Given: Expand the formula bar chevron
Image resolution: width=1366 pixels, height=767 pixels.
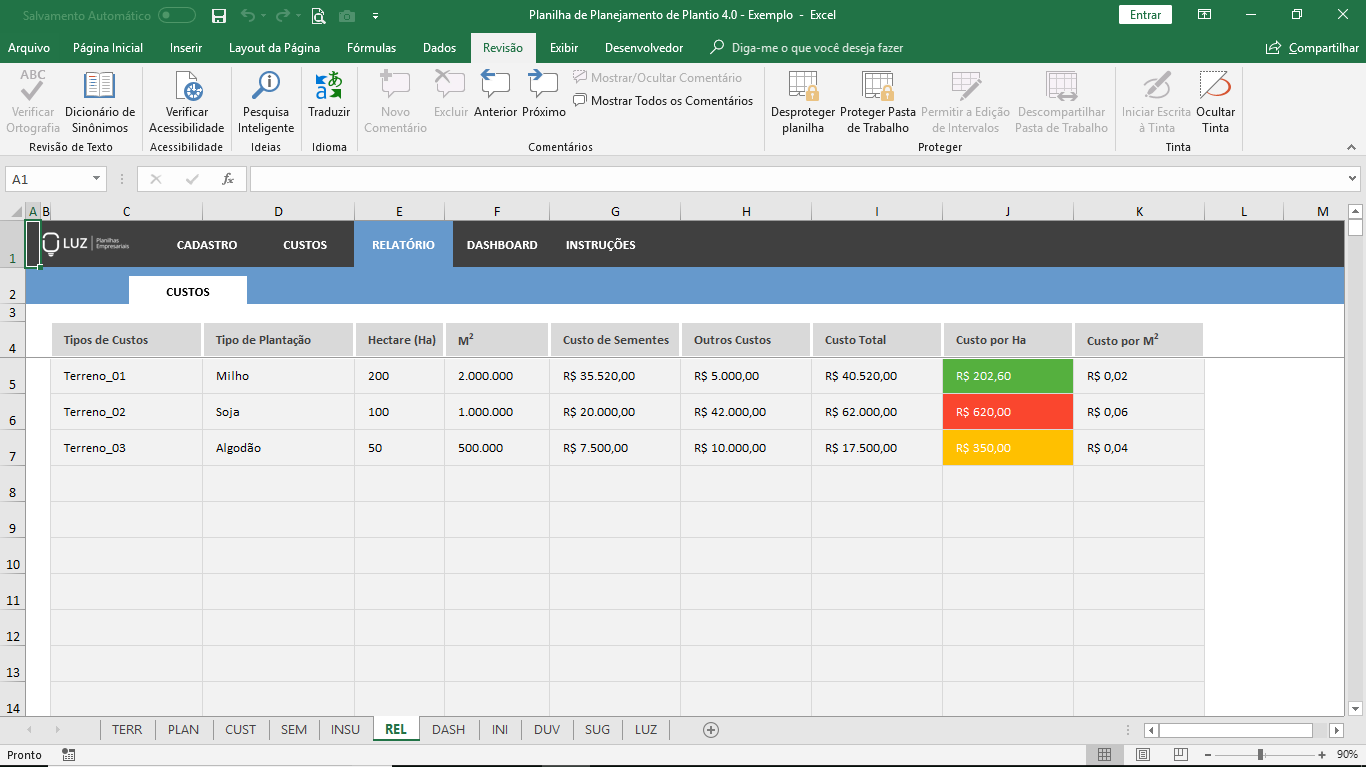Looking at the screenshot, I should click(1353, 179).
